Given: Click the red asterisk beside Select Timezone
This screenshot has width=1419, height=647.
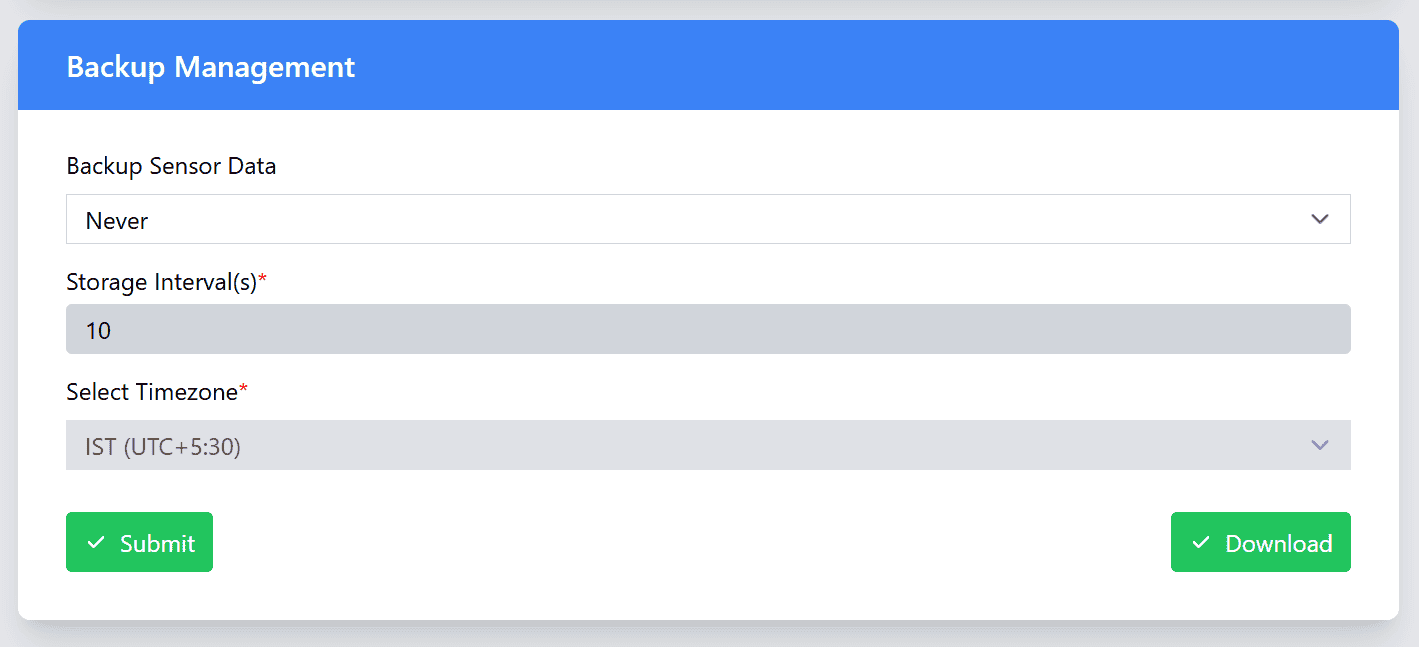Looking at the screenshot, I should pos(243,390).
